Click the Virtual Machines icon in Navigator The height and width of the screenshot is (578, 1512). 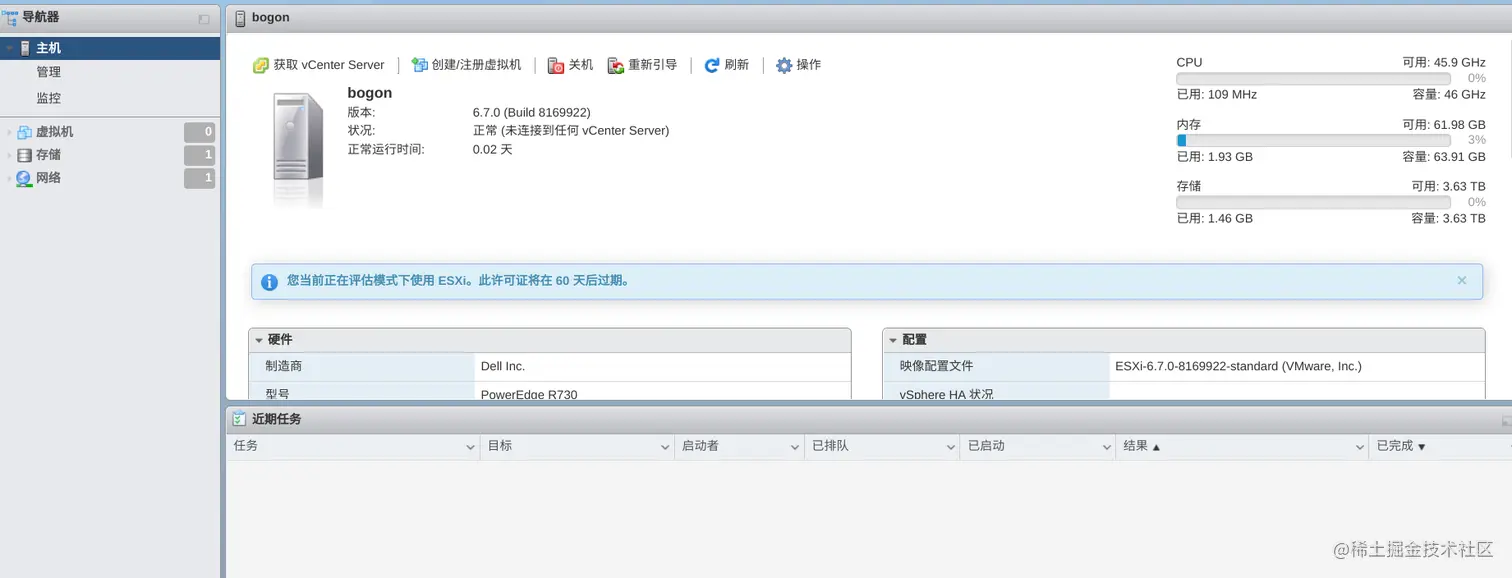click(x=25, y=132)
